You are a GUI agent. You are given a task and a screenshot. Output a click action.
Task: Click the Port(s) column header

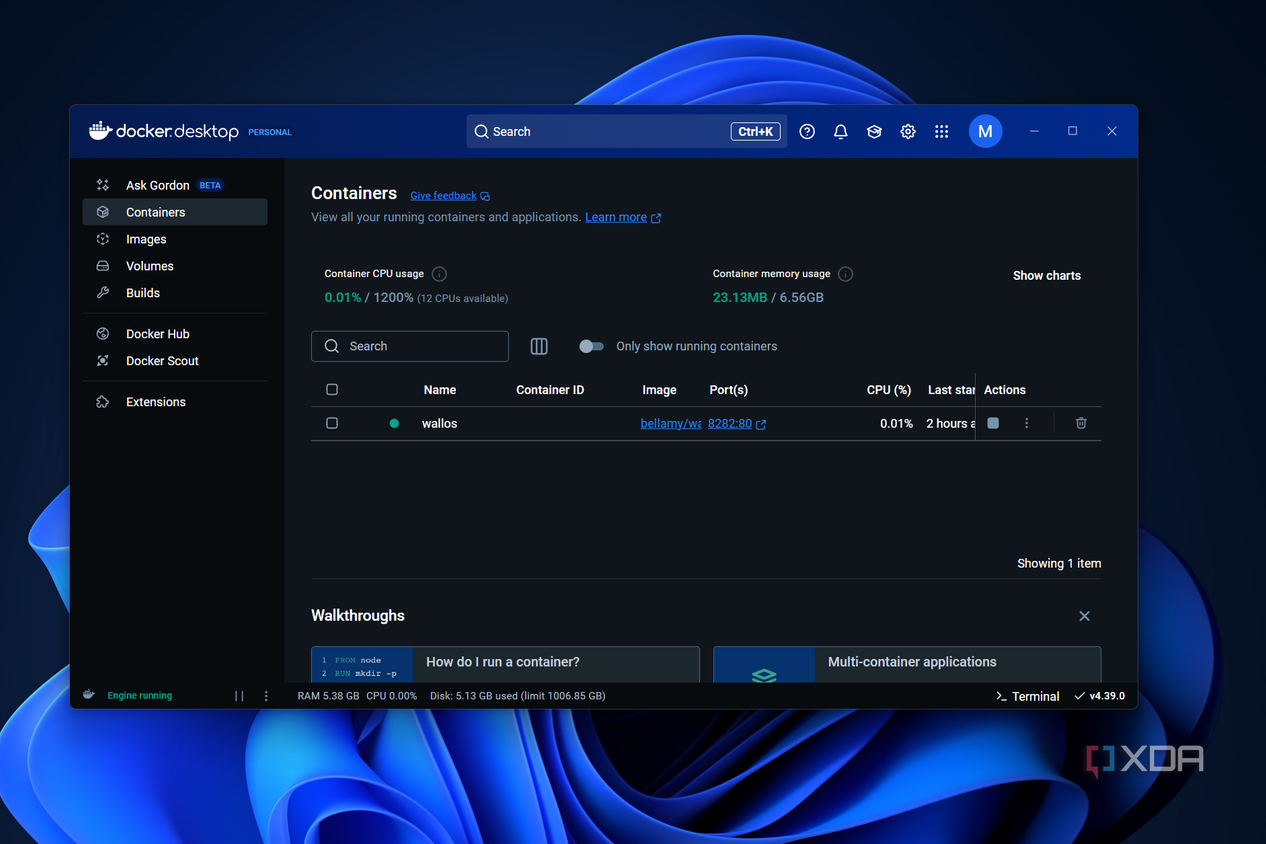[728, 390]
